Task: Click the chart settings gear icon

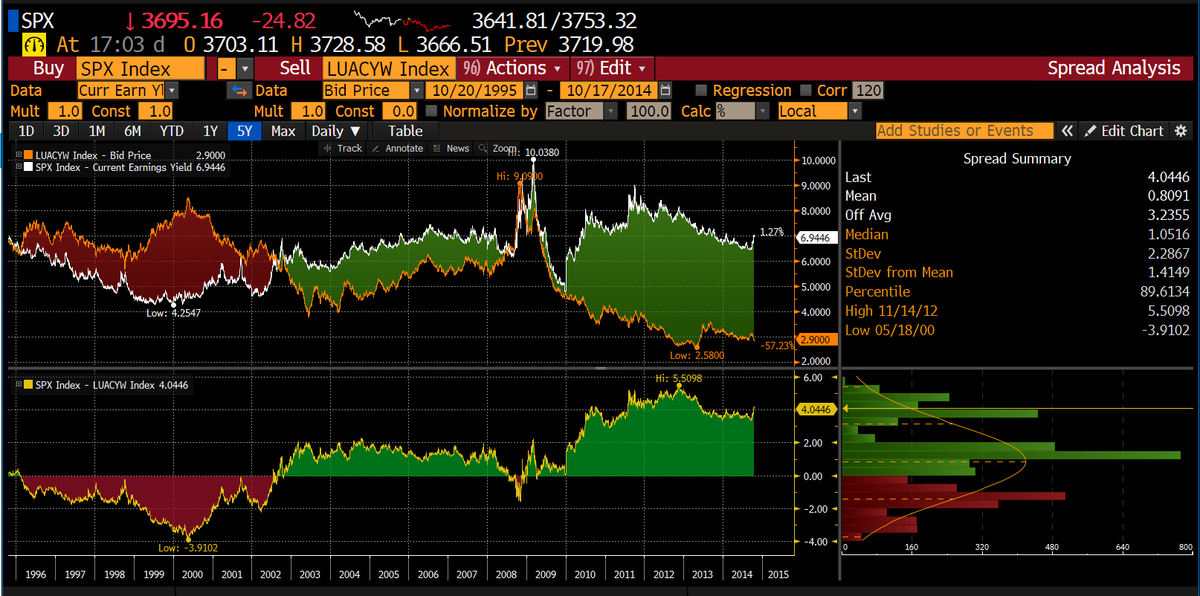Action: point(1180,131)
